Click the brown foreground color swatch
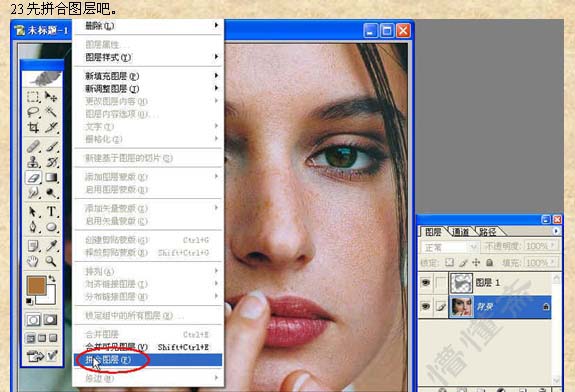 tap(36, 286)
